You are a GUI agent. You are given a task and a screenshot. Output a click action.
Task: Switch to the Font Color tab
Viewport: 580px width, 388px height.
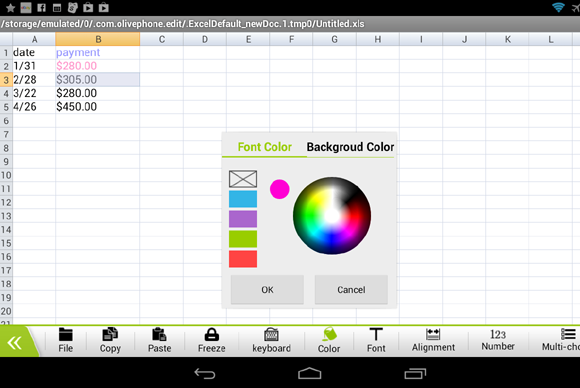coord(264,147)
